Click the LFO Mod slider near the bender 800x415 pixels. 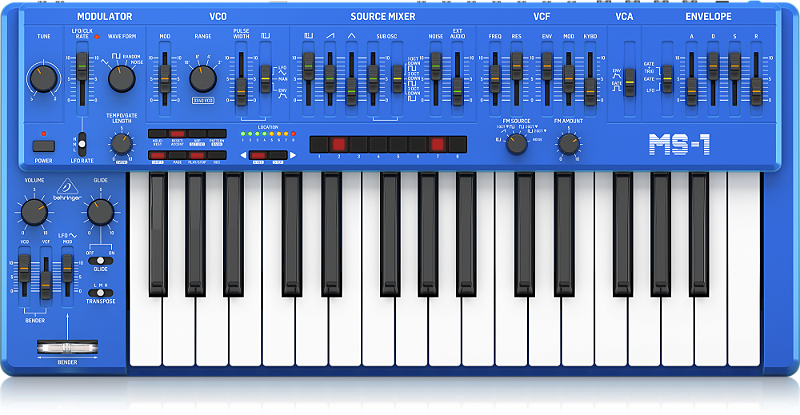(67, 268)
